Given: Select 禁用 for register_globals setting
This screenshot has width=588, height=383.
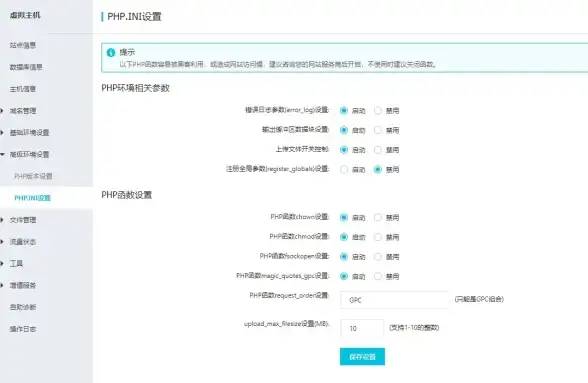Looking at the screenshot, I should pyautogui.click(x=378, y=170).
